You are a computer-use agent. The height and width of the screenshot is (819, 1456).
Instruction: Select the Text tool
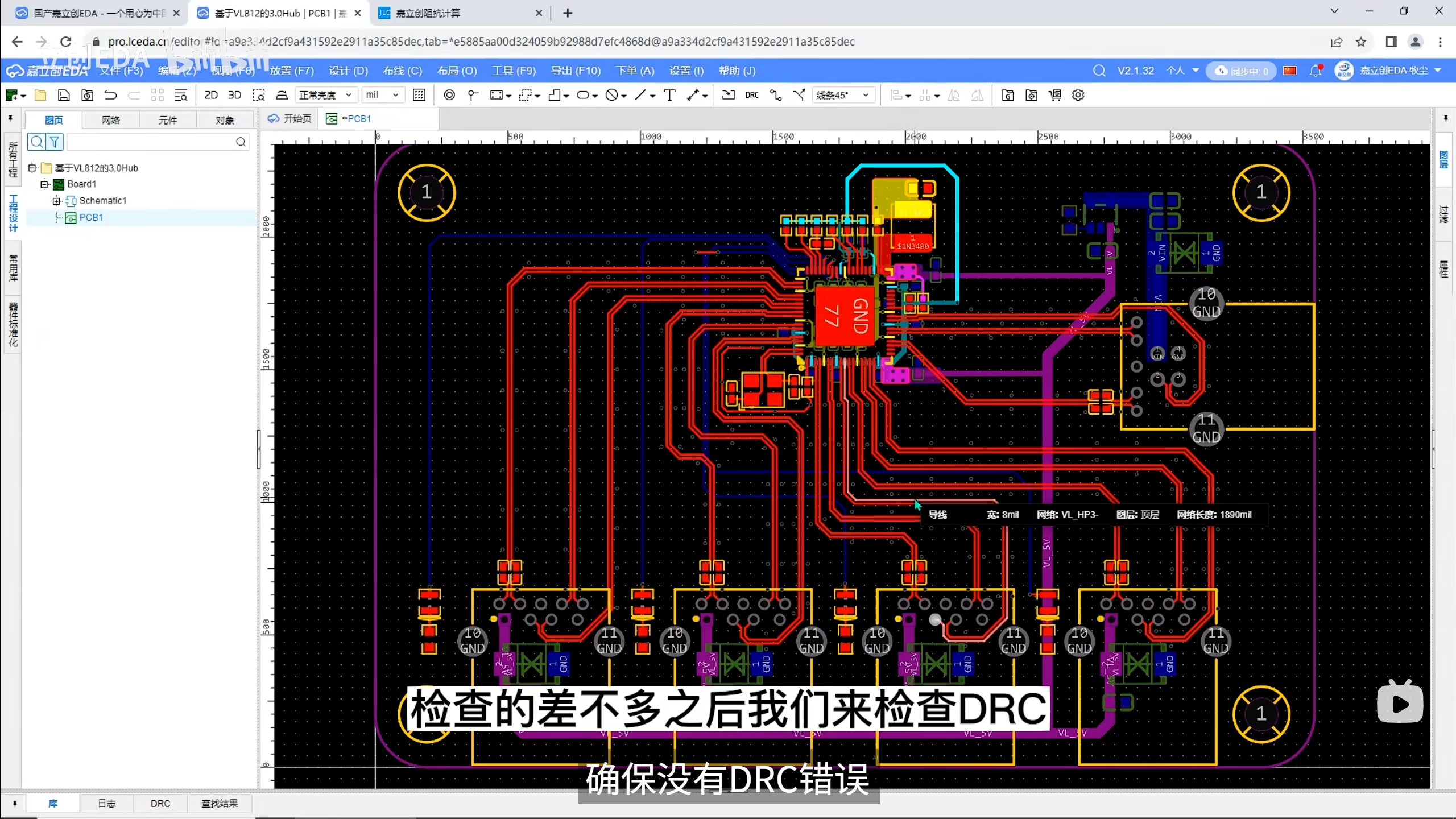tap(669, 95)
